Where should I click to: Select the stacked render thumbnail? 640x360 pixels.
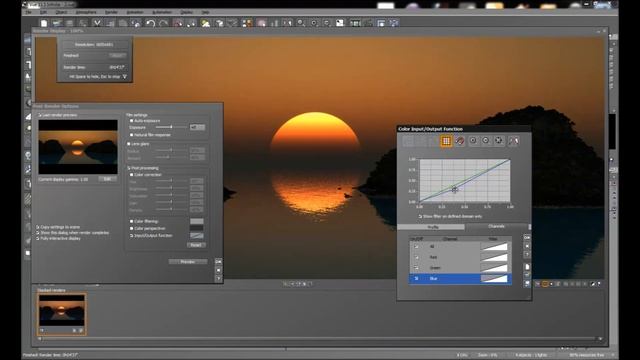coord(62,314)
